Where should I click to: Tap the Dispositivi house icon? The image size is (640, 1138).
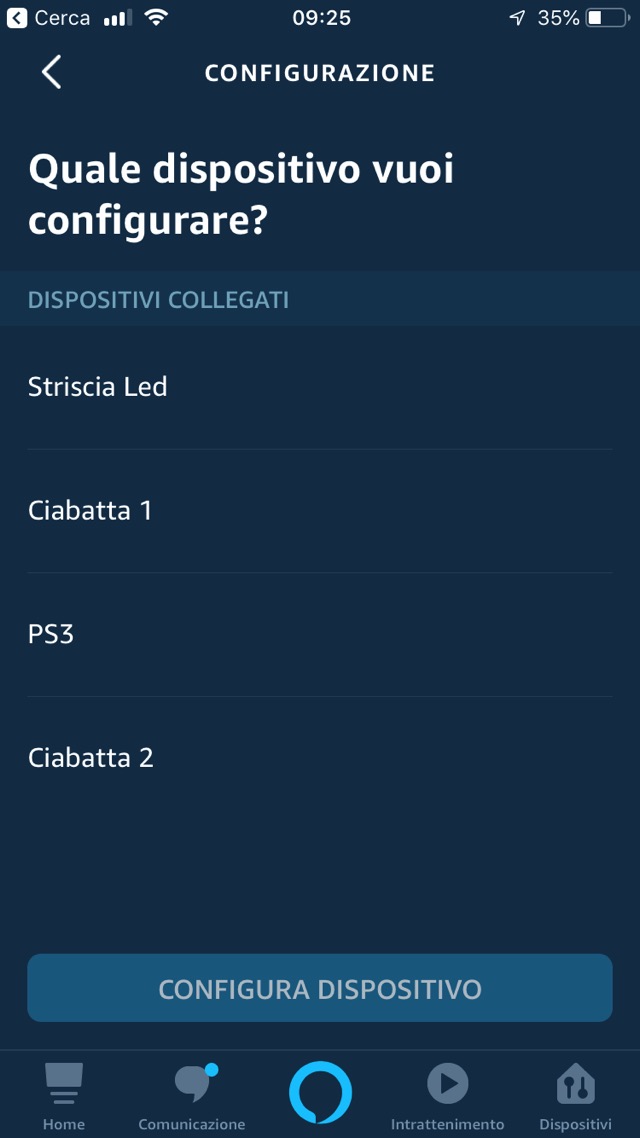pos(575,1084)
